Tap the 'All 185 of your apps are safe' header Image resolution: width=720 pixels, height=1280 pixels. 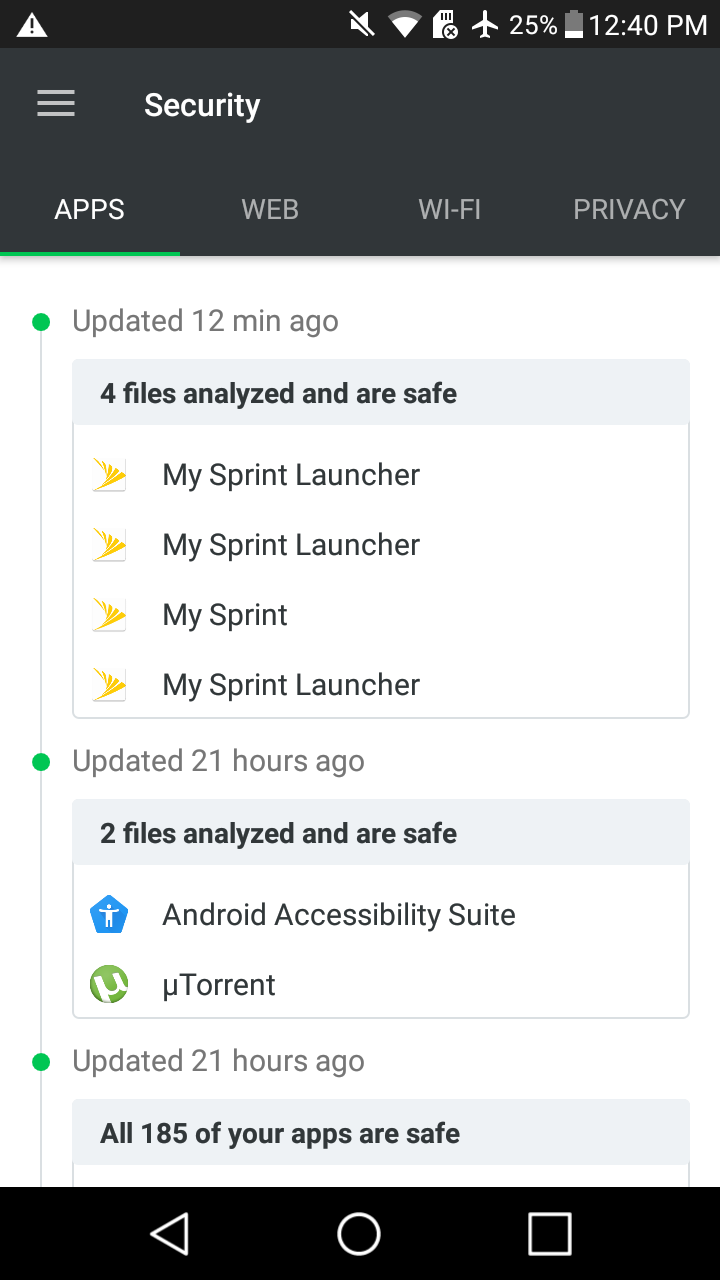[x=381, y=1133]
